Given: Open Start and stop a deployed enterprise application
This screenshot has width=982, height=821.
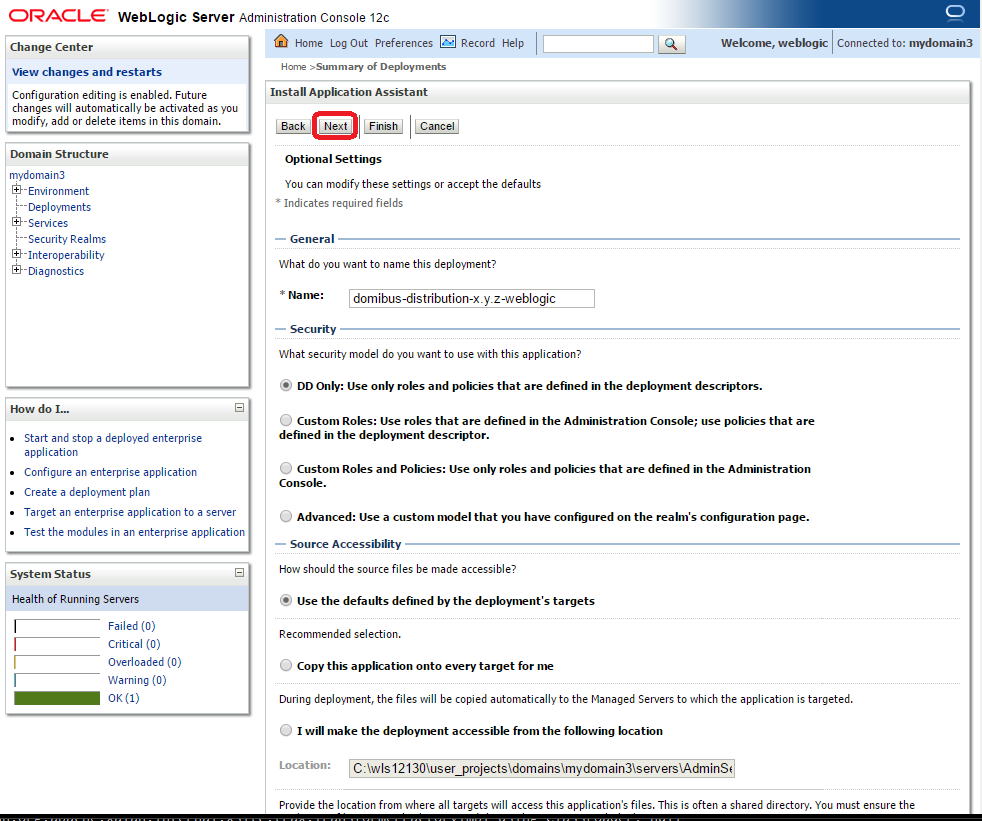Looking at the screenshot, I should point(113,445).
